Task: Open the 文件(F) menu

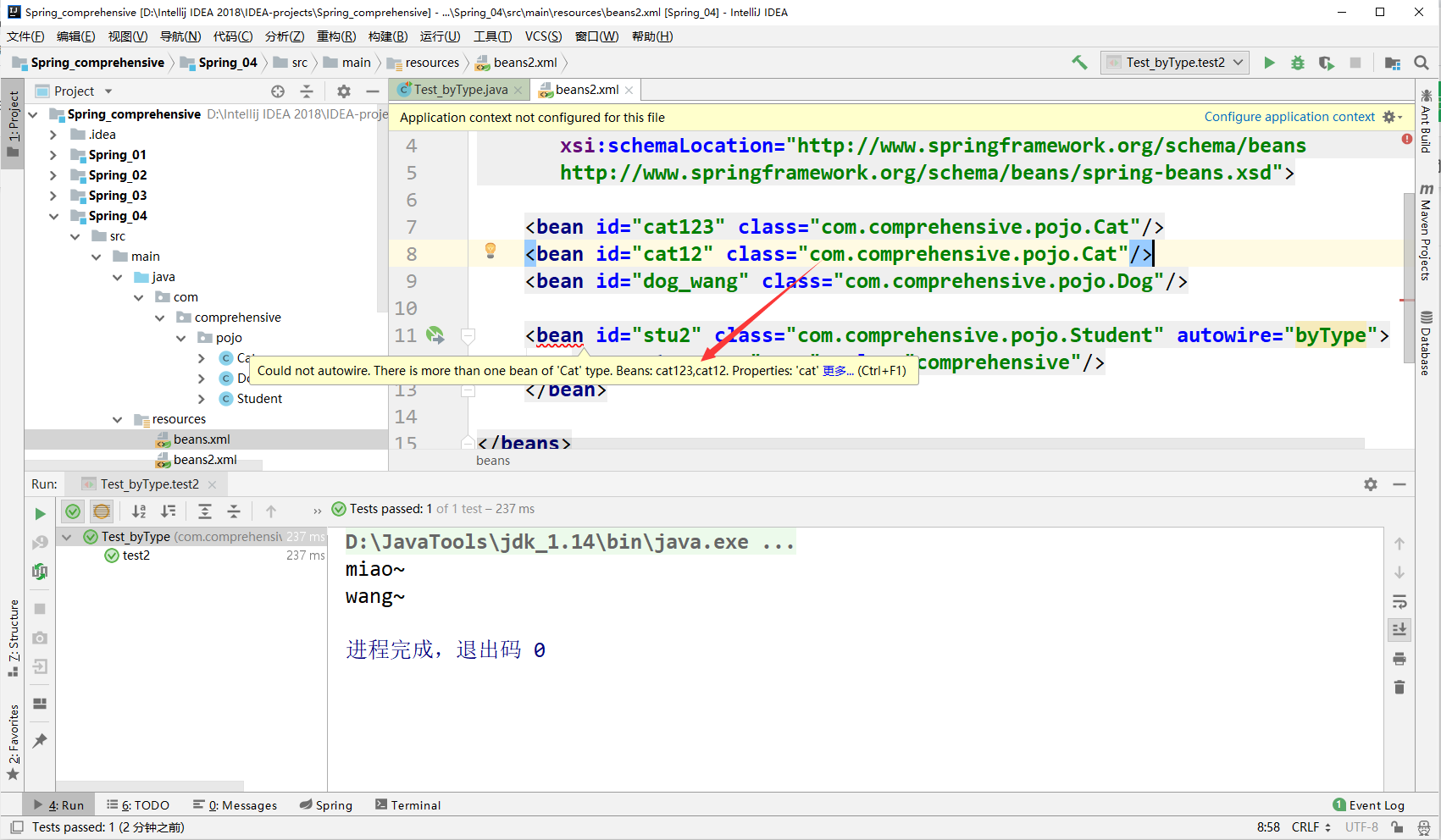Action: (25, 36)
